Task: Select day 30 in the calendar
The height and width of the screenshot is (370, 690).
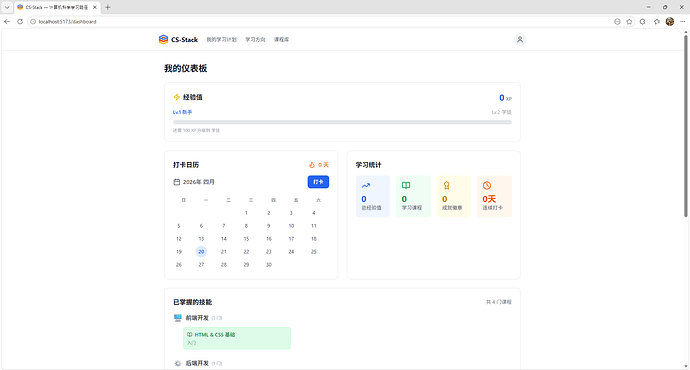Action: [269, 265]
